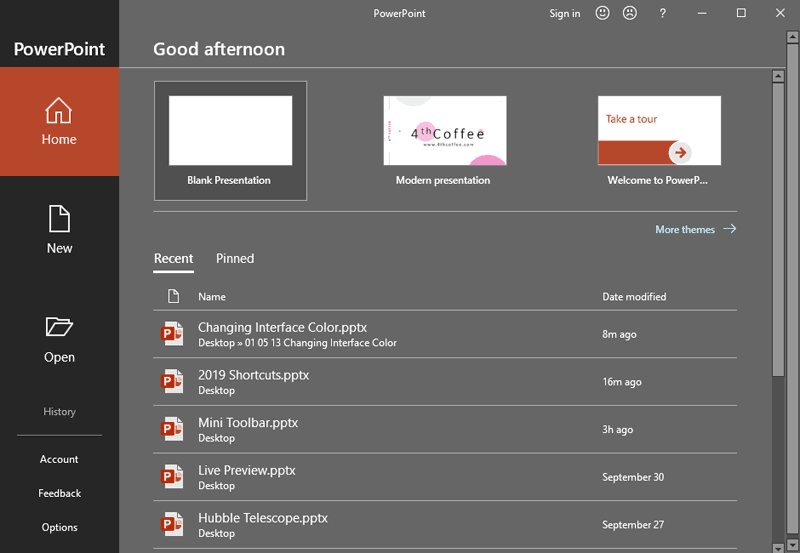Close the PowerPoint window
The image size is (800, 553).
[780, 13]
